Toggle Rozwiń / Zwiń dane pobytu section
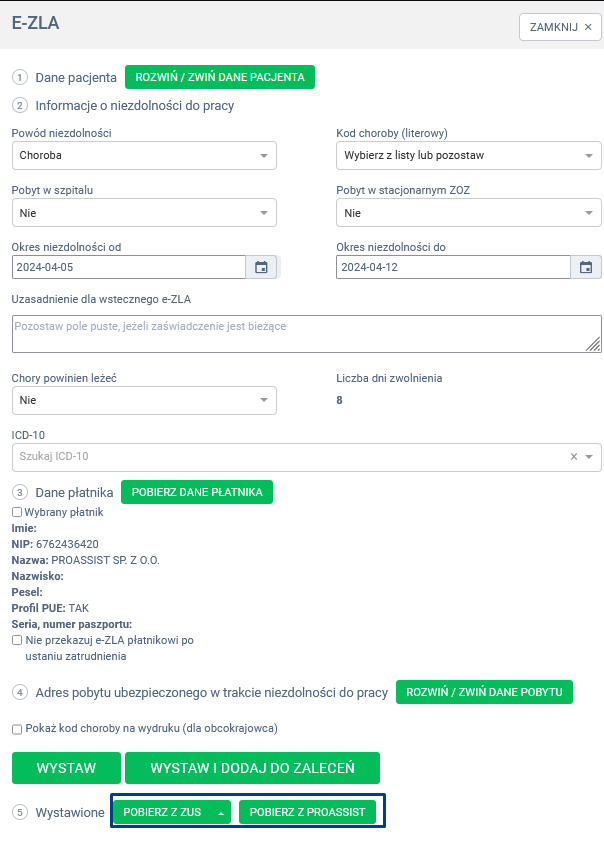Screen dimensions: 604x849 484,692
